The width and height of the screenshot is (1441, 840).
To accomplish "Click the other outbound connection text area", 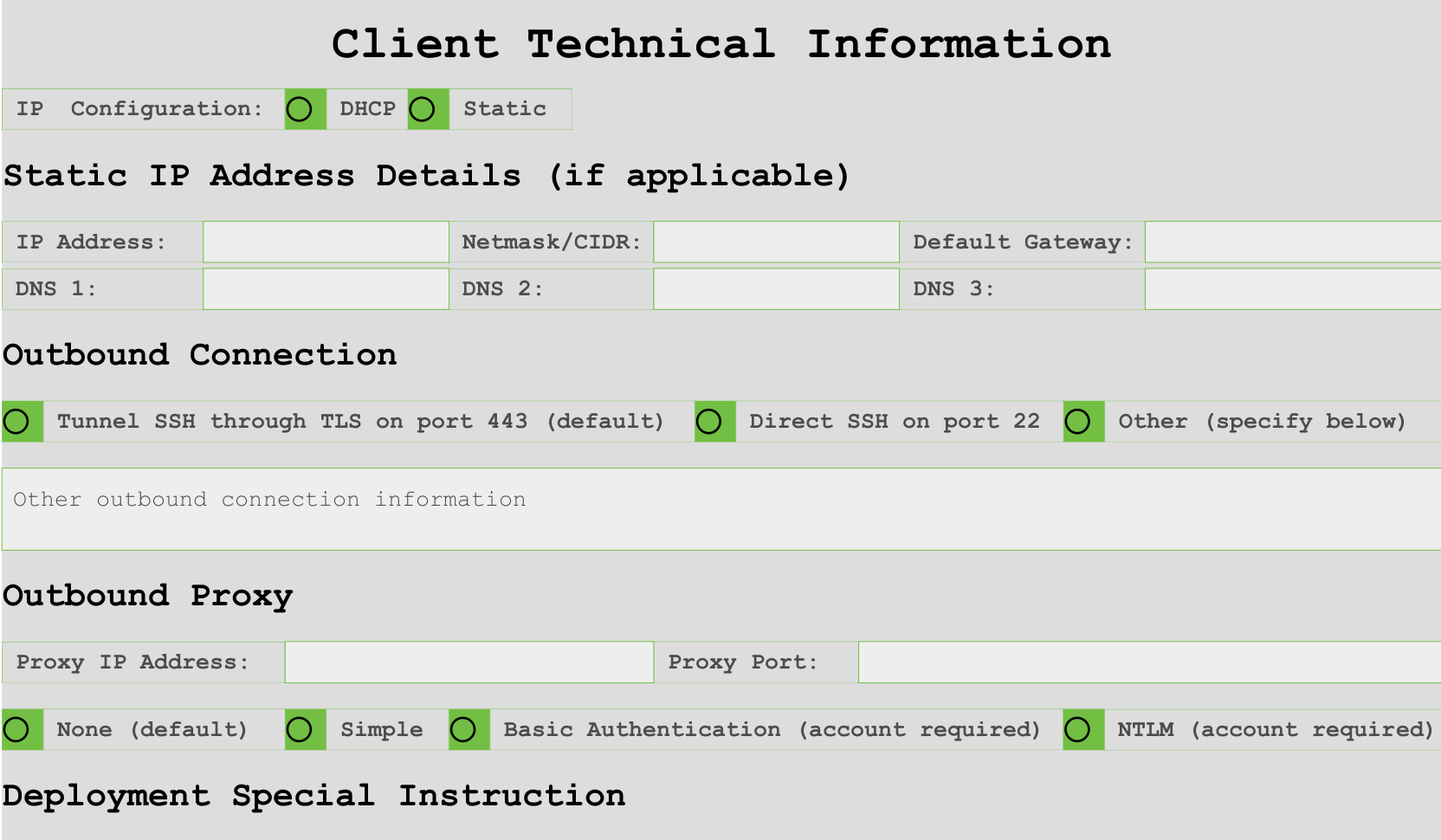I will (719, 507).
